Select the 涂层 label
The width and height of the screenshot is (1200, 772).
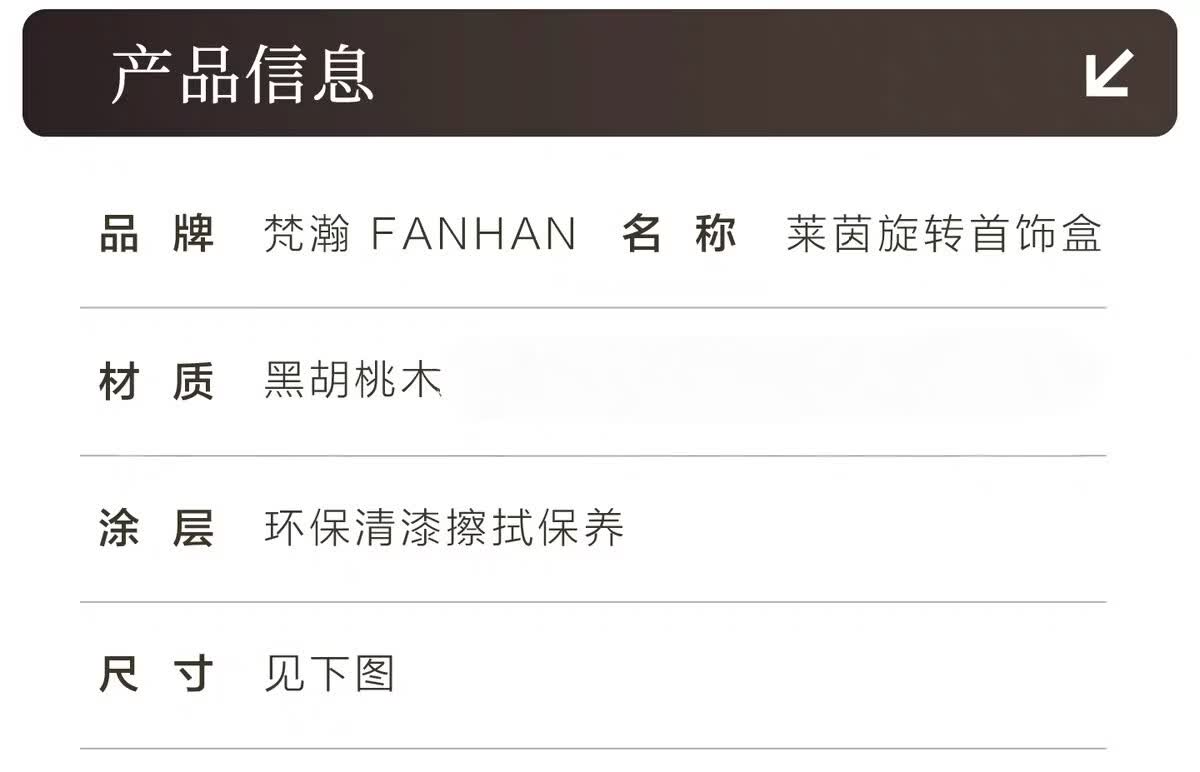pos(157,528)
